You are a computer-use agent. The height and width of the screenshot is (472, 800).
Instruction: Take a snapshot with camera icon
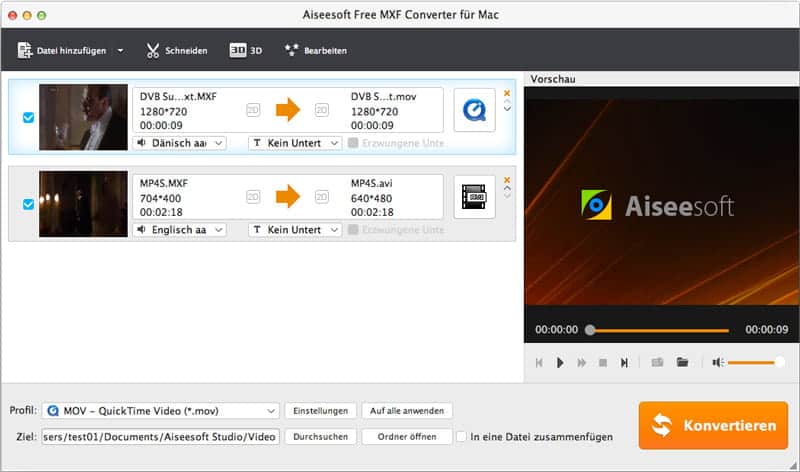click(657, 362)
